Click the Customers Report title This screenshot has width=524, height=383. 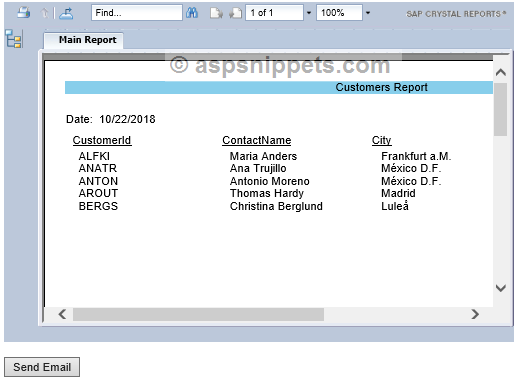(381, 87)
